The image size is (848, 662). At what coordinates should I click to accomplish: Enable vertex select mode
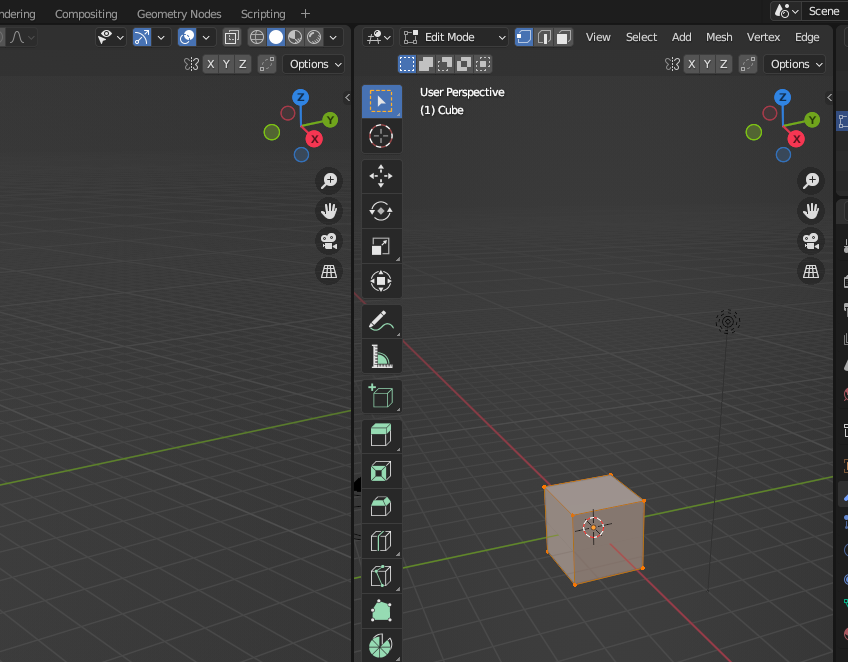[x=524, y=37]
